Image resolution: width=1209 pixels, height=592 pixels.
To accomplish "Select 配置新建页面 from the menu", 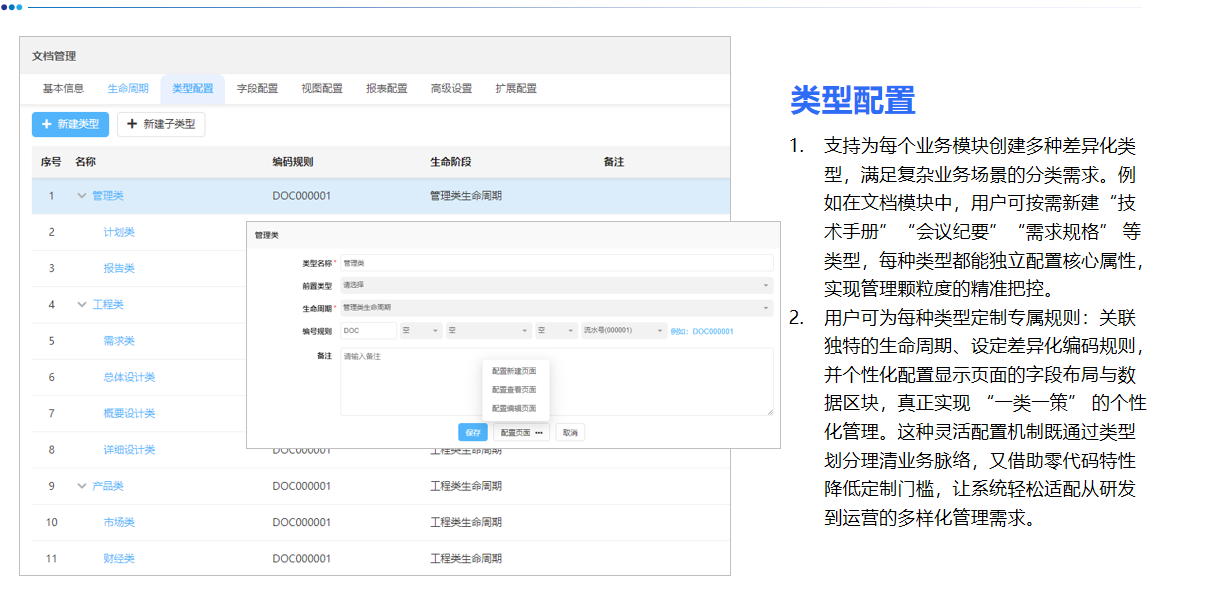I will pos(513,373).
